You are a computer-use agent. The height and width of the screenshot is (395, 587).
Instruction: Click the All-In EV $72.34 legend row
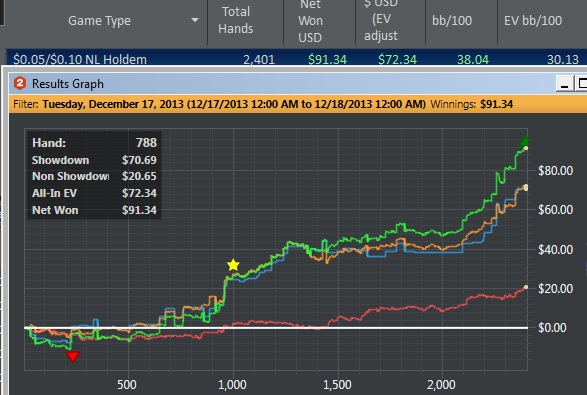94,193
